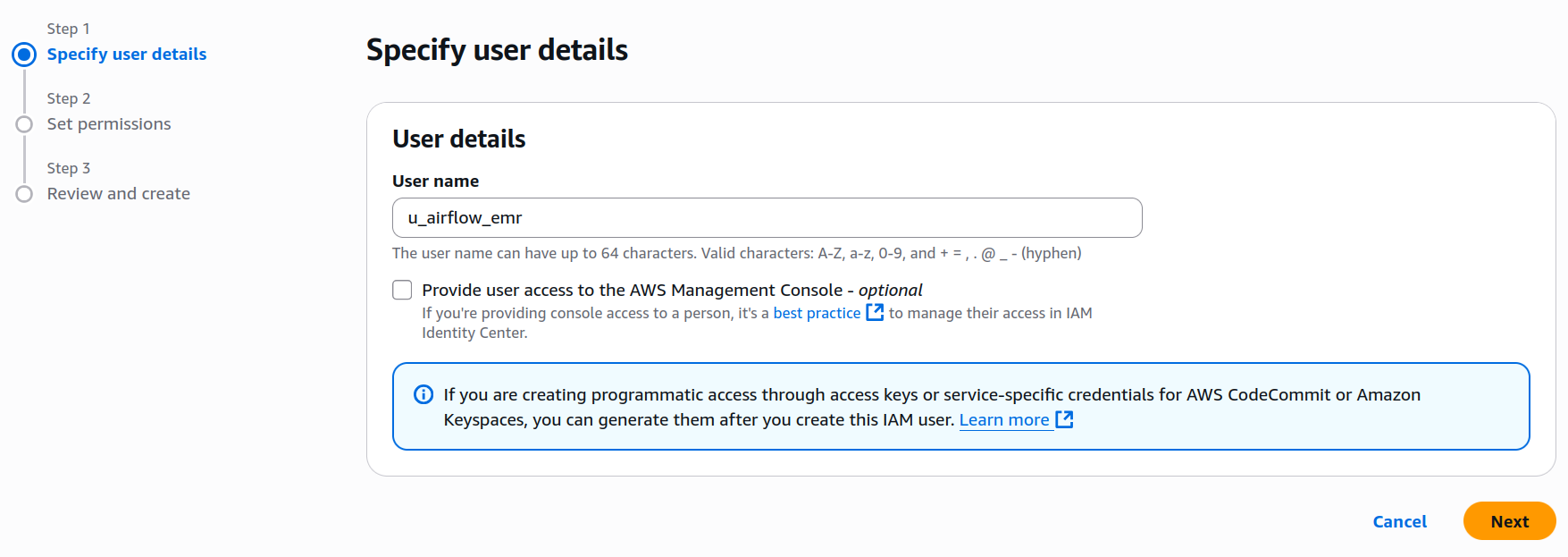Select the Step 2 circle marker
Viewport: 1568px width, 557px height.
click(24, 124)
